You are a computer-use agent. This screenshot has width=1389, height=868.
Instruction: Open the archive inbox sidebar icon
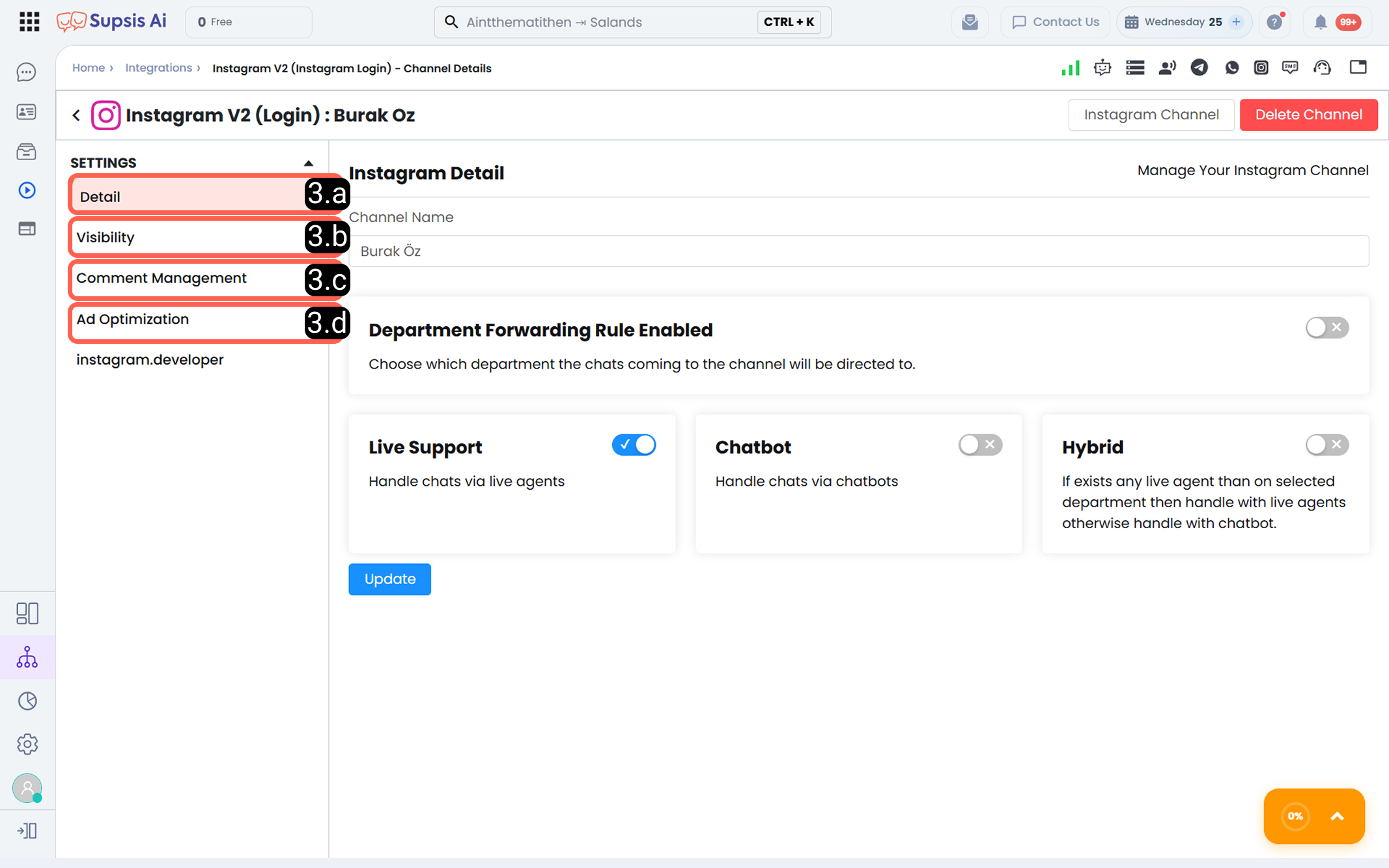coord(27,152)
